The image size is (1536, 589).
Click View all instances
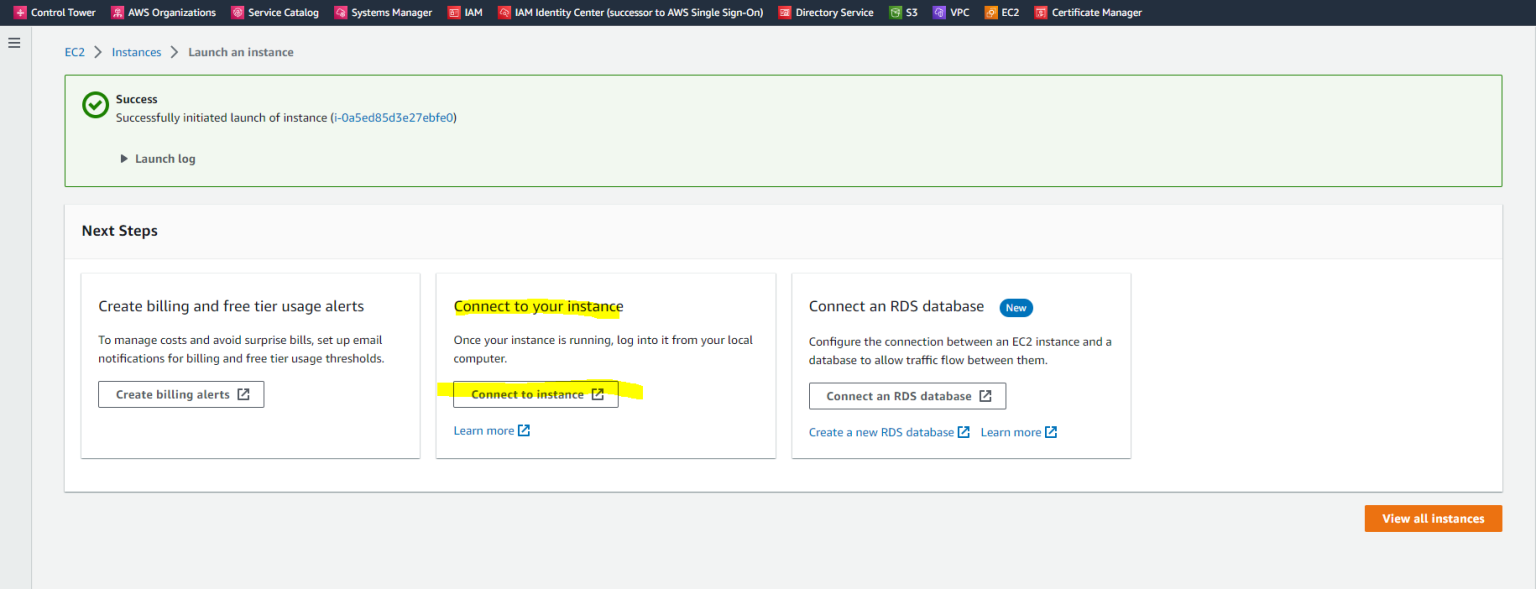(1433, 518)
